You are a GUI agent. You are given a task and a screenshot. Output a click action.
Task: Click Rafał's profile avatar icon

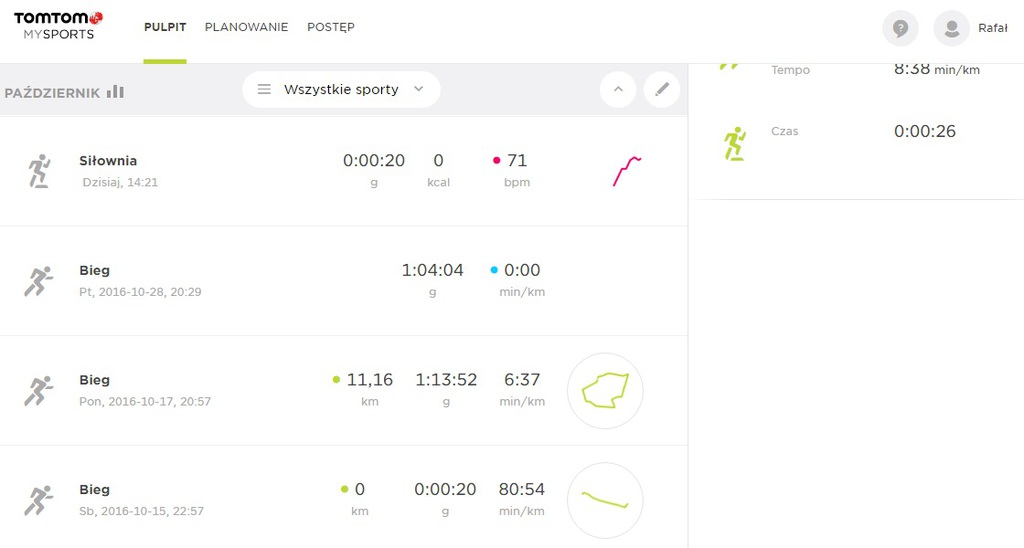pyautogui.click(x=951, y=28)
